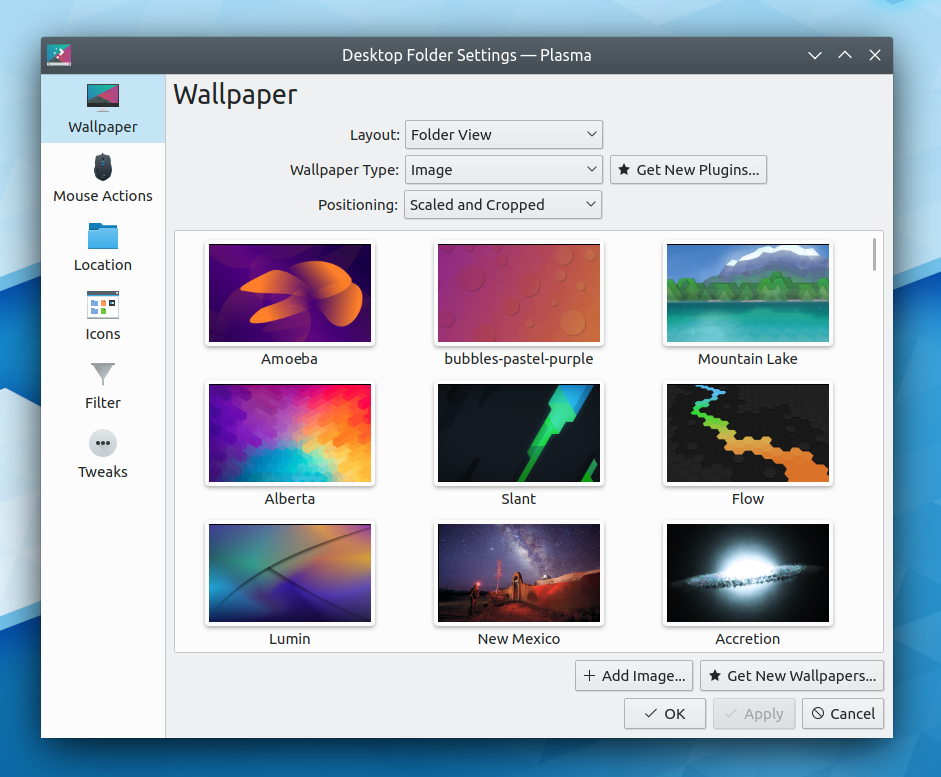The width and height of the screenshot is (941, 777).
Task: Click the Add Image button
Action: coord(634,676)
